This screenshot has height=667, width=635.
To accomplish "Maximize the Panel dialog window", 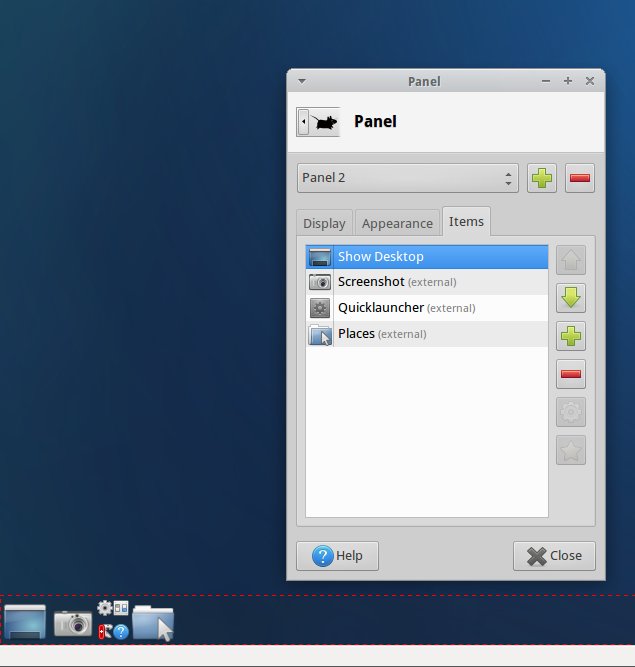I will 568,81.
